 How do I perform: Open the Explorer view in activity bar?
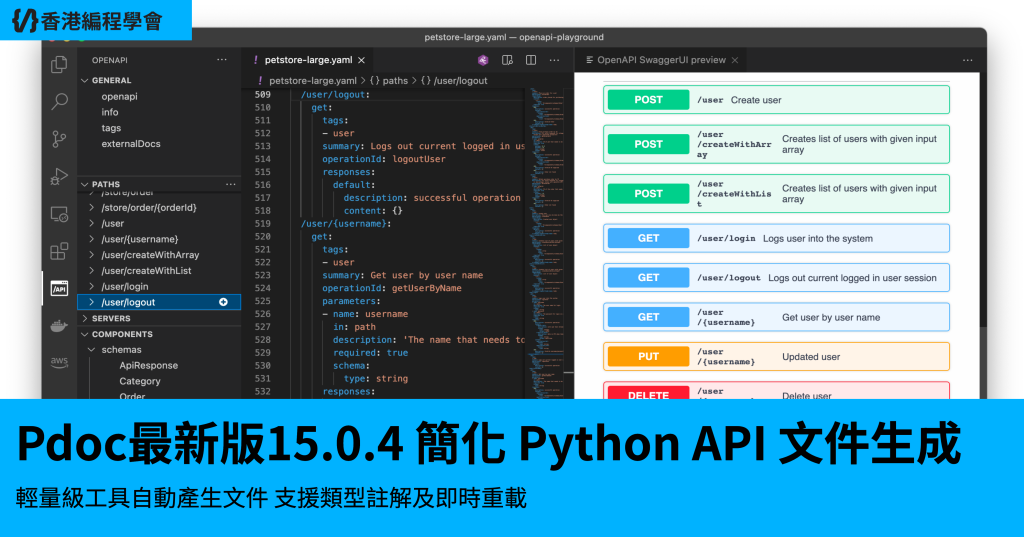(59, 64)
